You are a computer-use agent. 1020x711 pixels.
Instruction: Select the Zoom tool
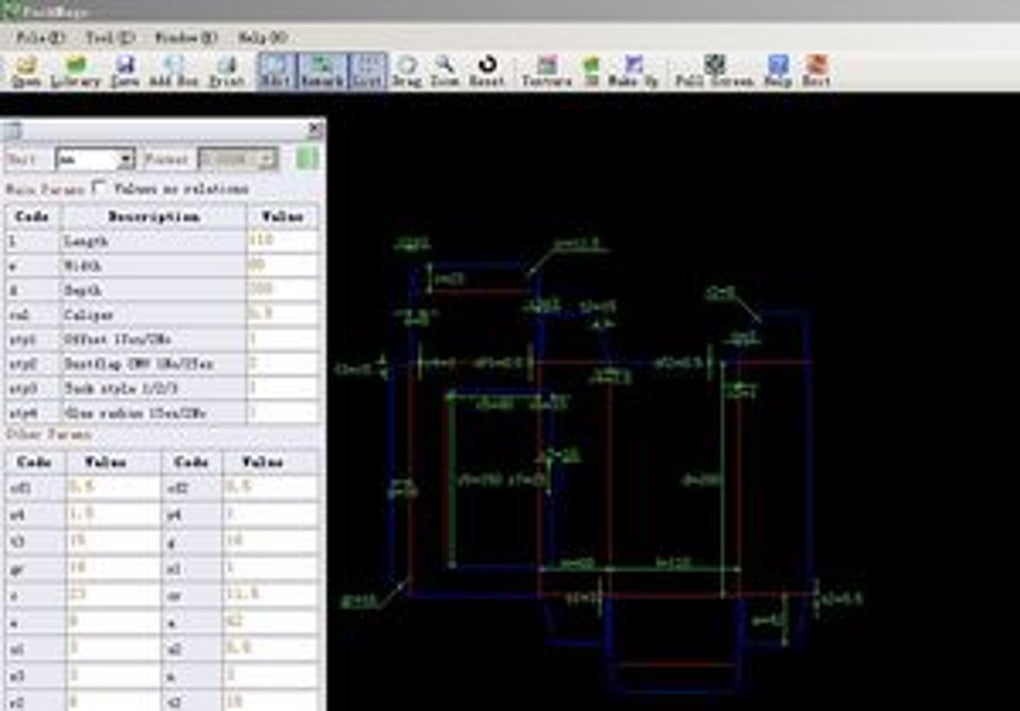pos(445,71)
